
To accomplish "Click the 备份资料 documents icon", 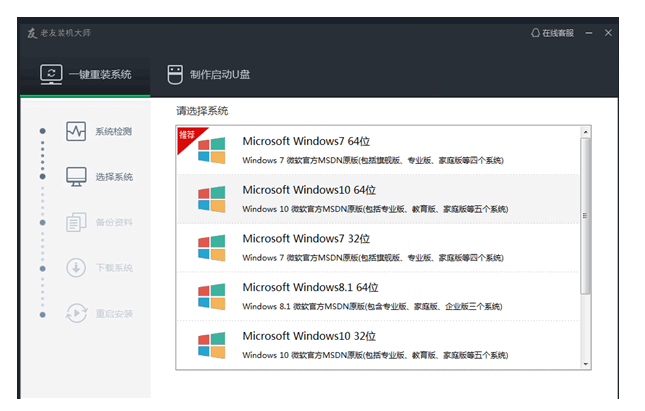I will click(76, 222).
